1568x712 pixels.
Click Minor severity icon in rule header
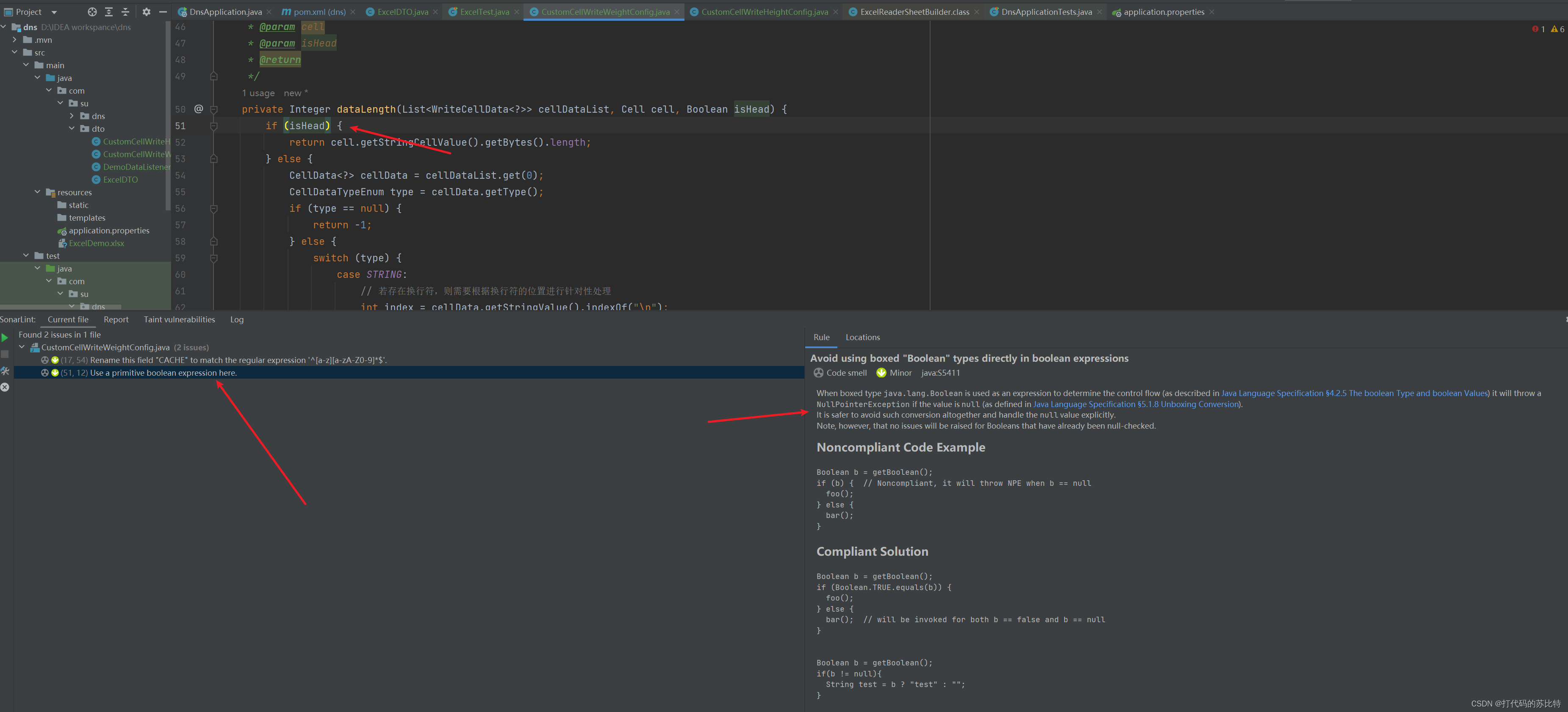(x=881, y=373)
